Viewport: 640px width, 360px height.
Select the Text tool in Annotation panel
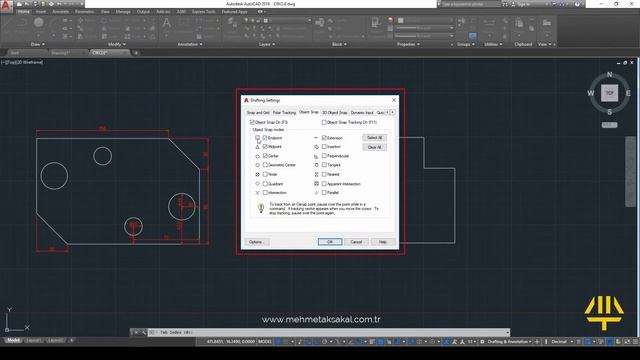[x=167, y=23]
